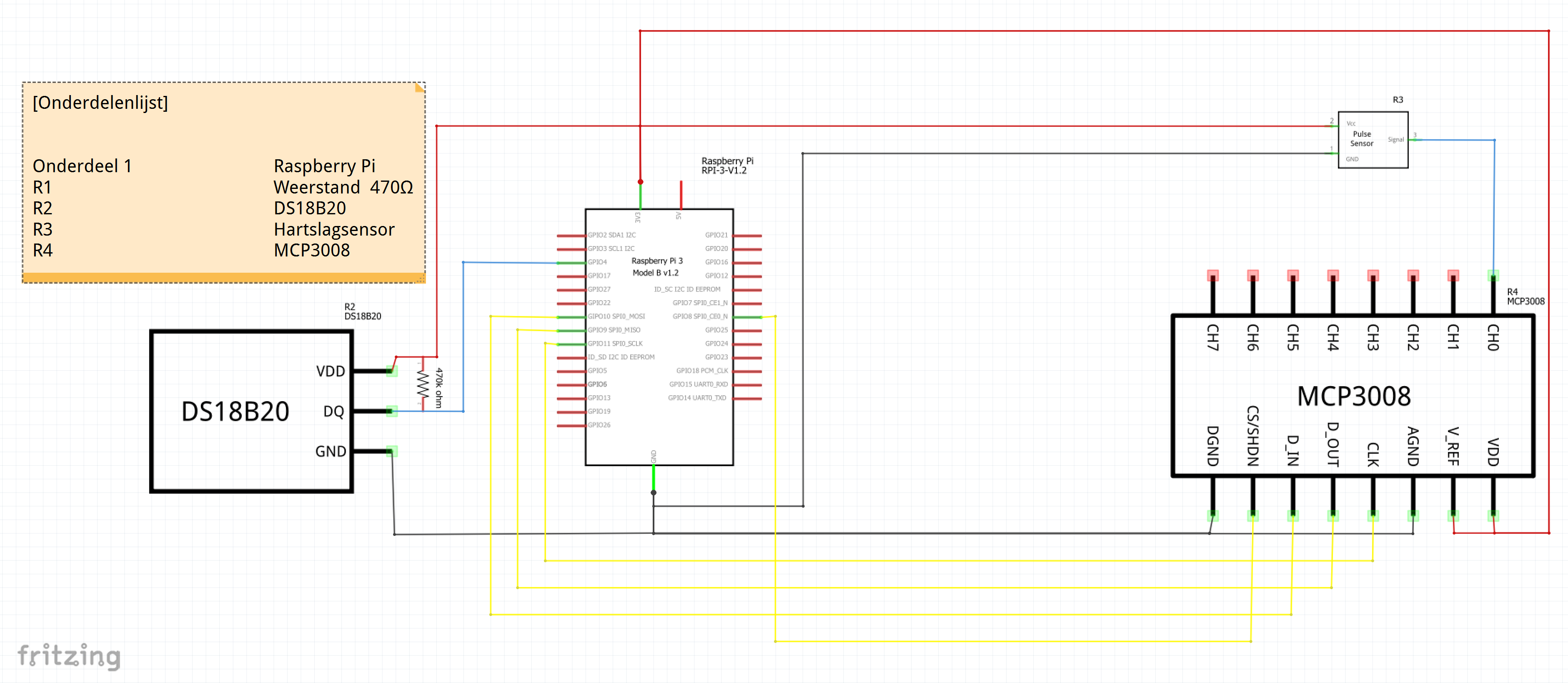Click the GPIO3 SCL1 I2C pin
This screenshot has height=683, width=1568.
571,249
